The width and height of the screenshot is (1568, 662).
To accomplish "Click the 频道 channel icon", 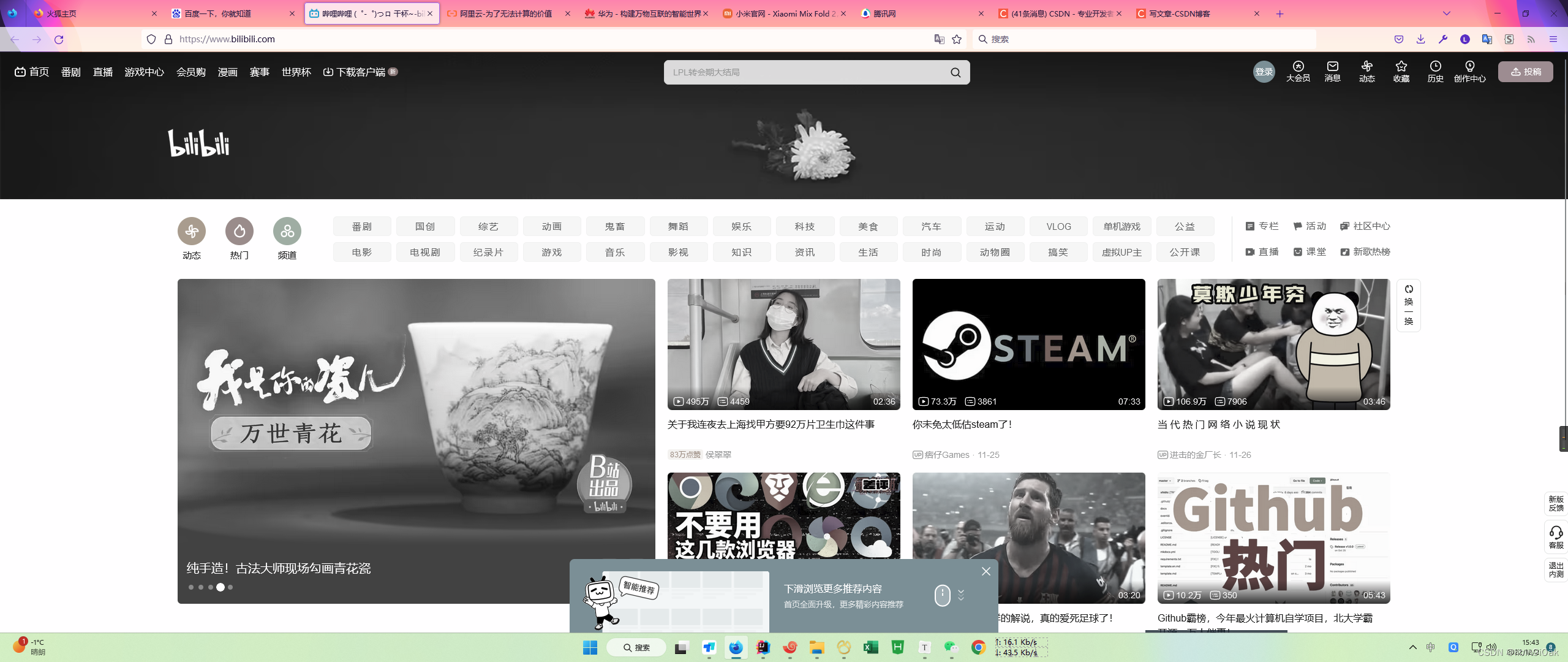I will (x=287, y=231).
